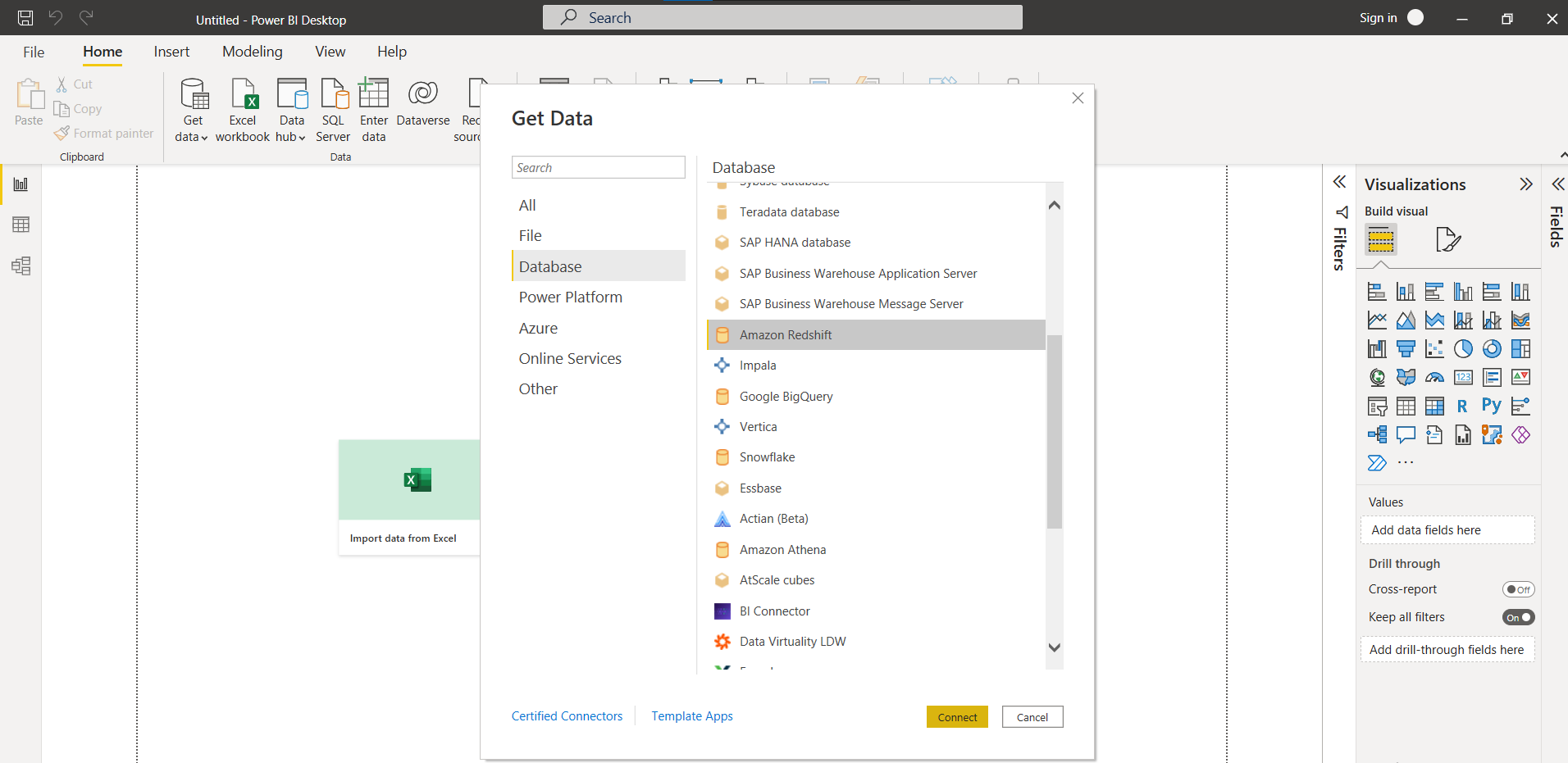This screenshot has width=1568, height=763.
Task: Select the Funnel chart visual
Action: click(1406, 349)
